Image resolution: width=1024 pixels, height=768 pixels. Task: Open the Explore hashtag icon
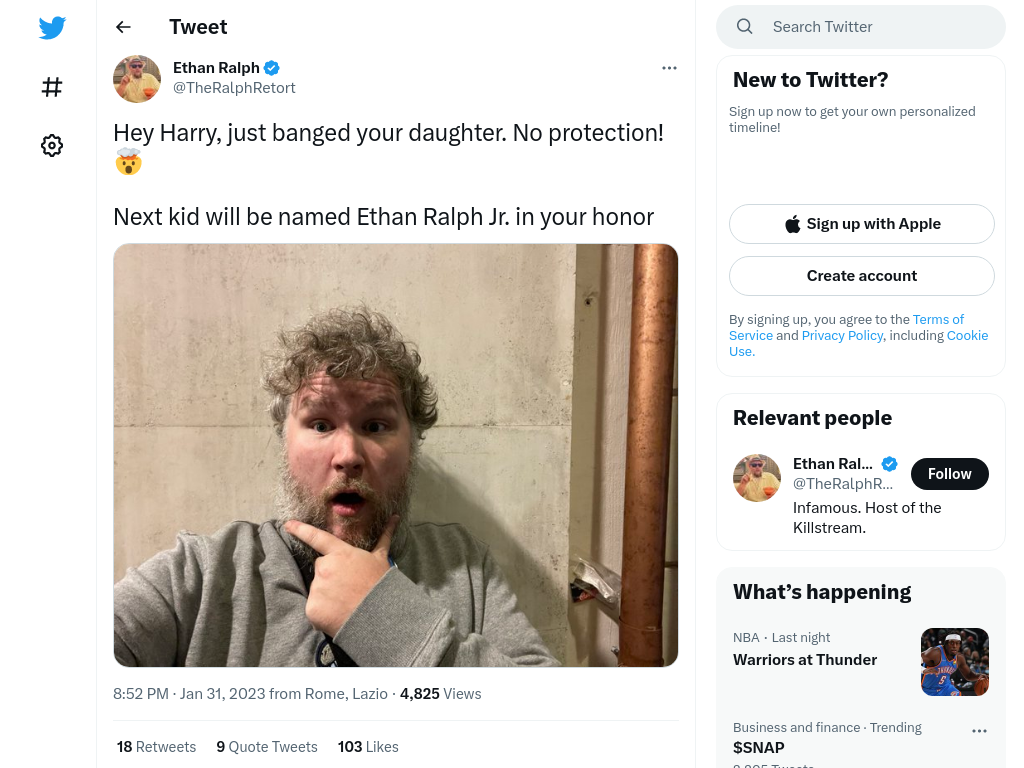52,87
